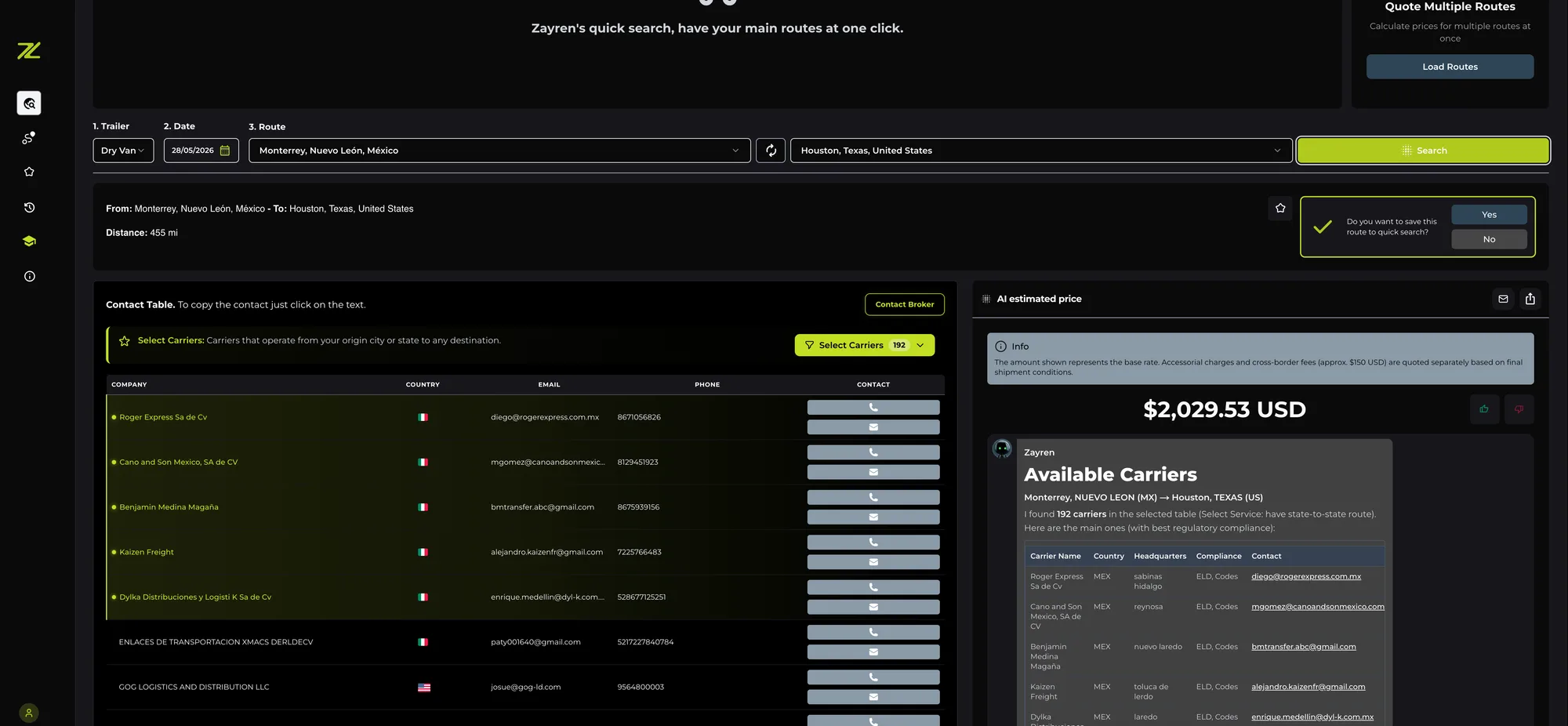Call GOG Logistics and Distribution via phone button
Screen dimensions: 1568x726
[x=873, y=677]
